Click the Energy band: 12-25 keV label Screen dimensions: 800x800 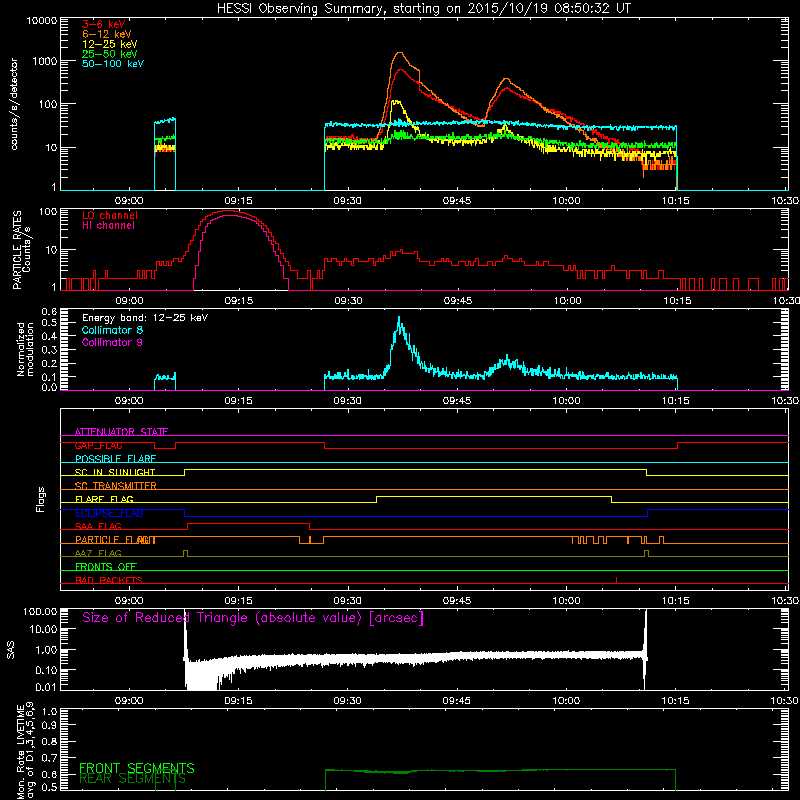tap(145, 318)
